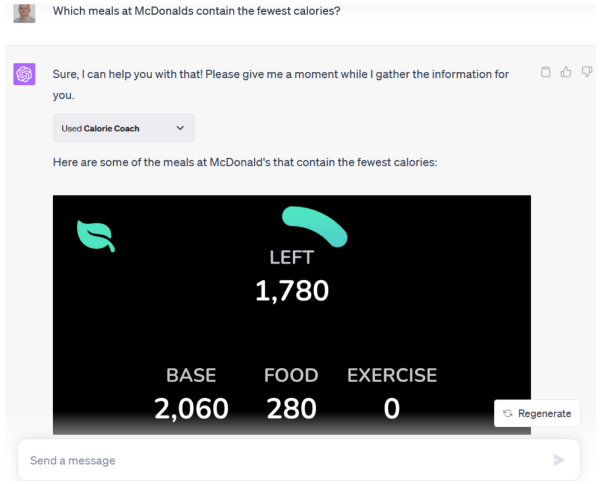
Task: Click the teal calorie progress arc
Action: [x=314, y=225]
